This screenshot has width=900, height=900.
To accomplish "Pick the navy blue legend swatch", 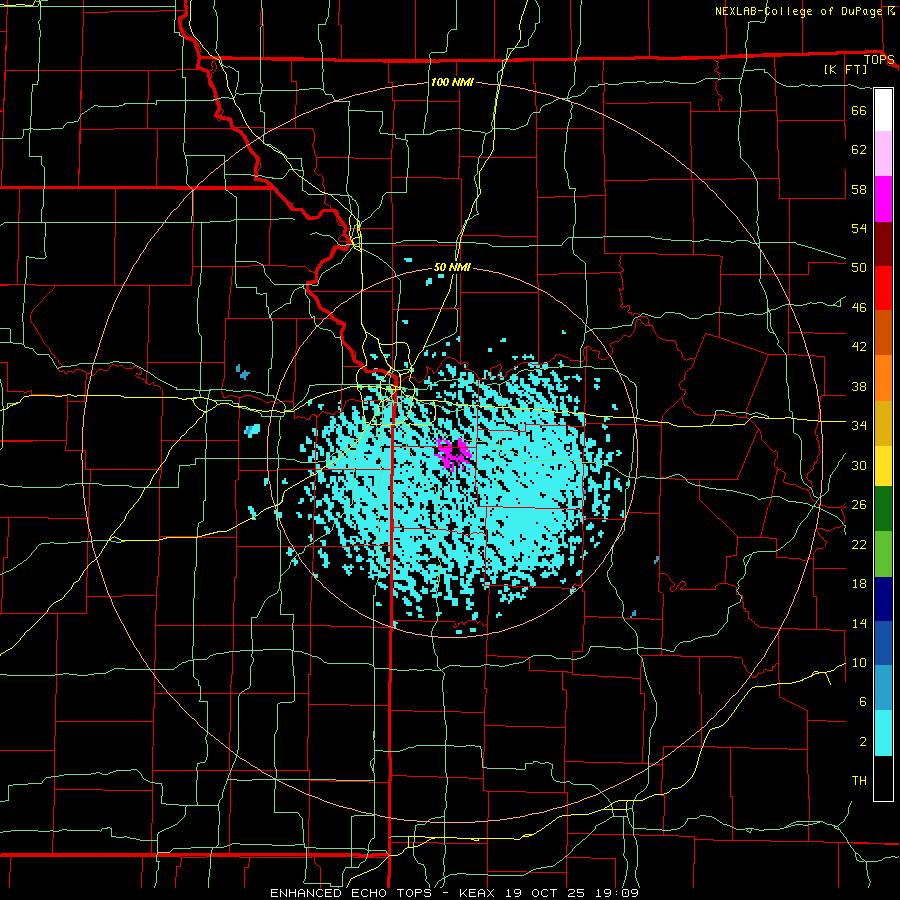I will click(883, 599).
